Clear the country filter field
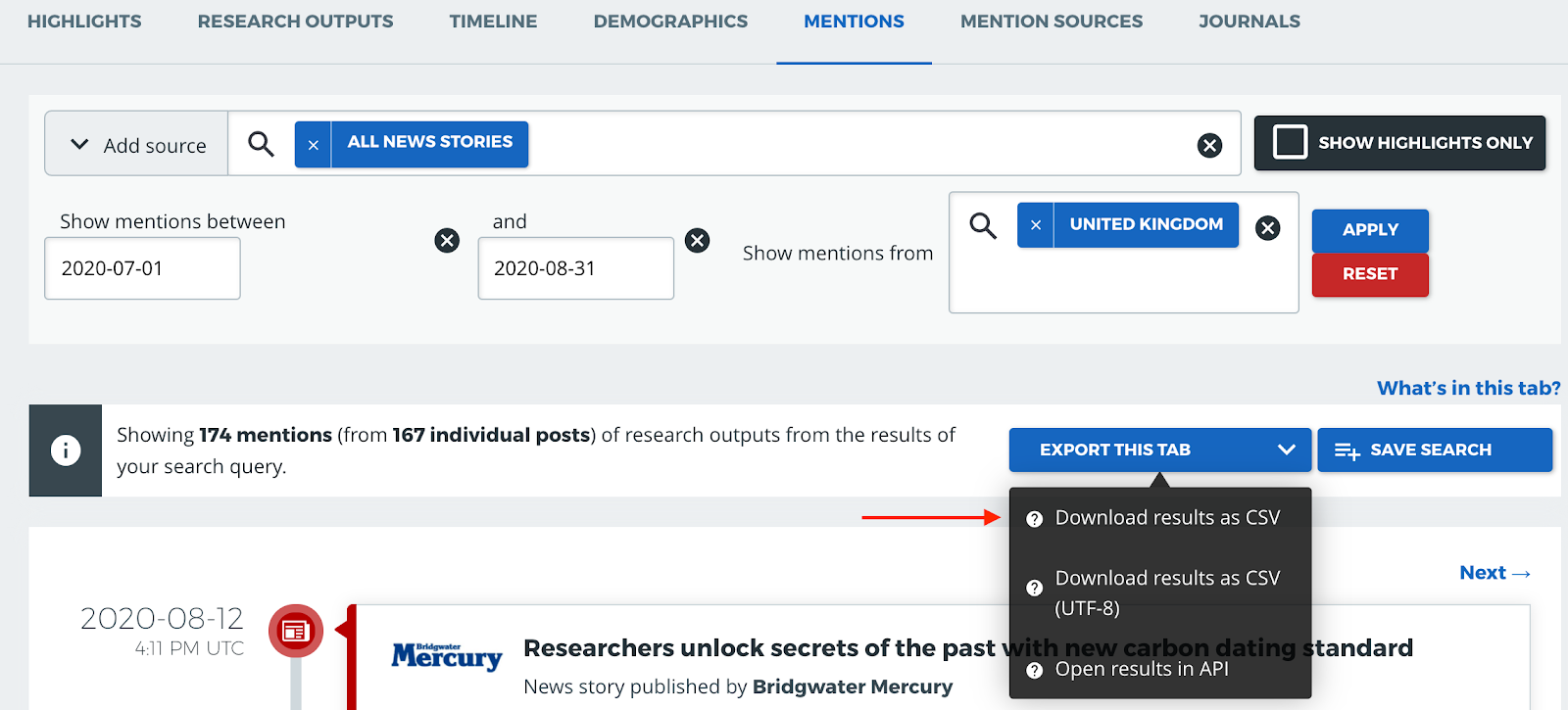The image size is (1568, 710). pos(1267,228)
